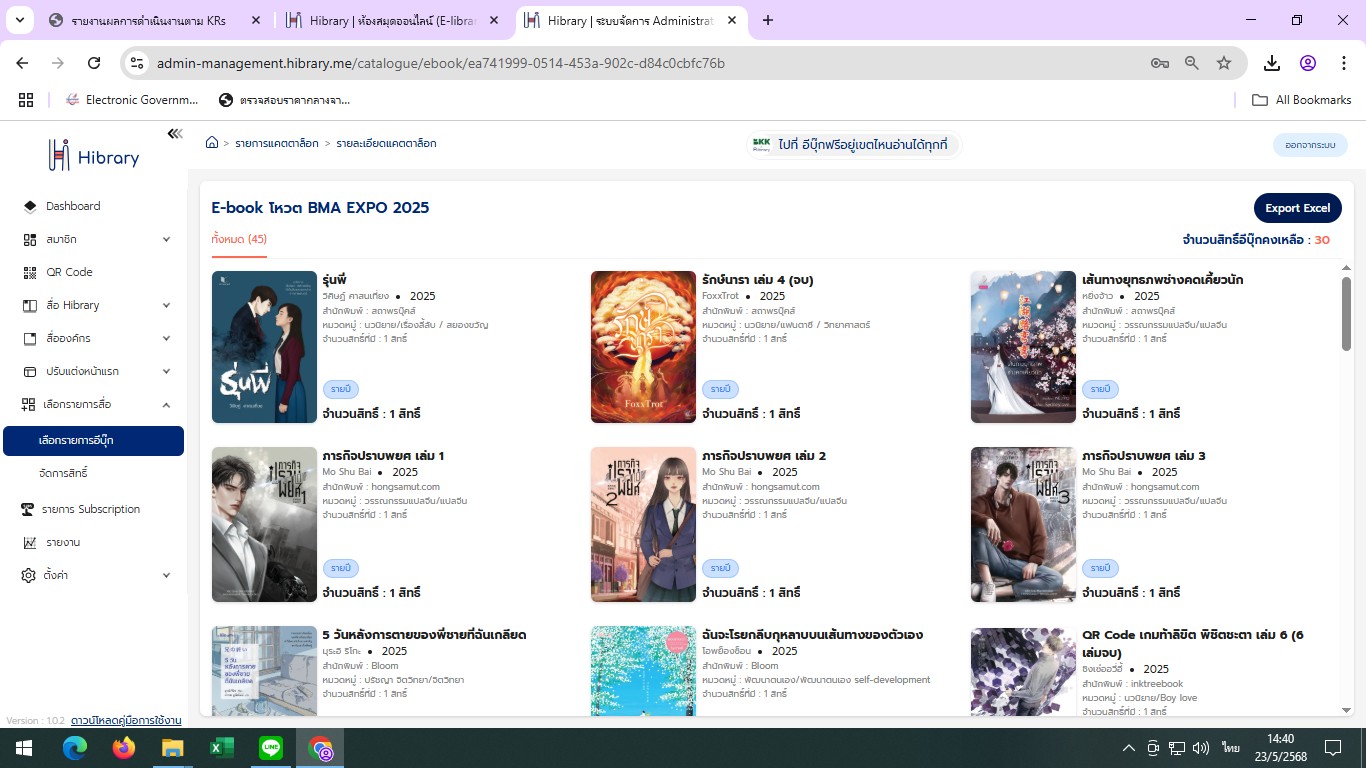Select the ทั้งหมด (45) tab
The width and height of the screenshot is (1366, 768).
click(239, 239)
